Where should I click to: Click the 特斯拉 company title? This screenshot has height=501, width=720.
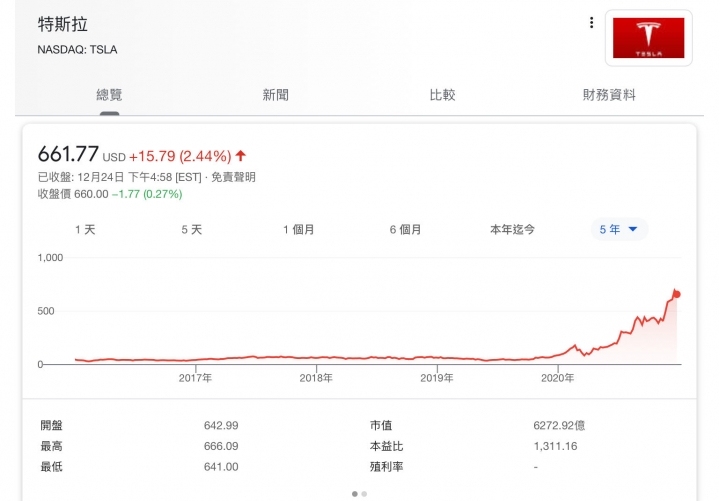(62, 24)
